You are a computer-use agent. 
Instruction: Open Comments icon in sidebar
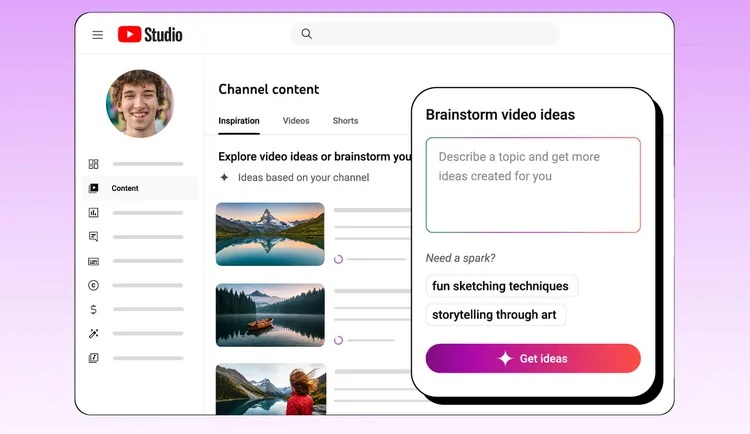pyautogui.click(x=93, y=236)
